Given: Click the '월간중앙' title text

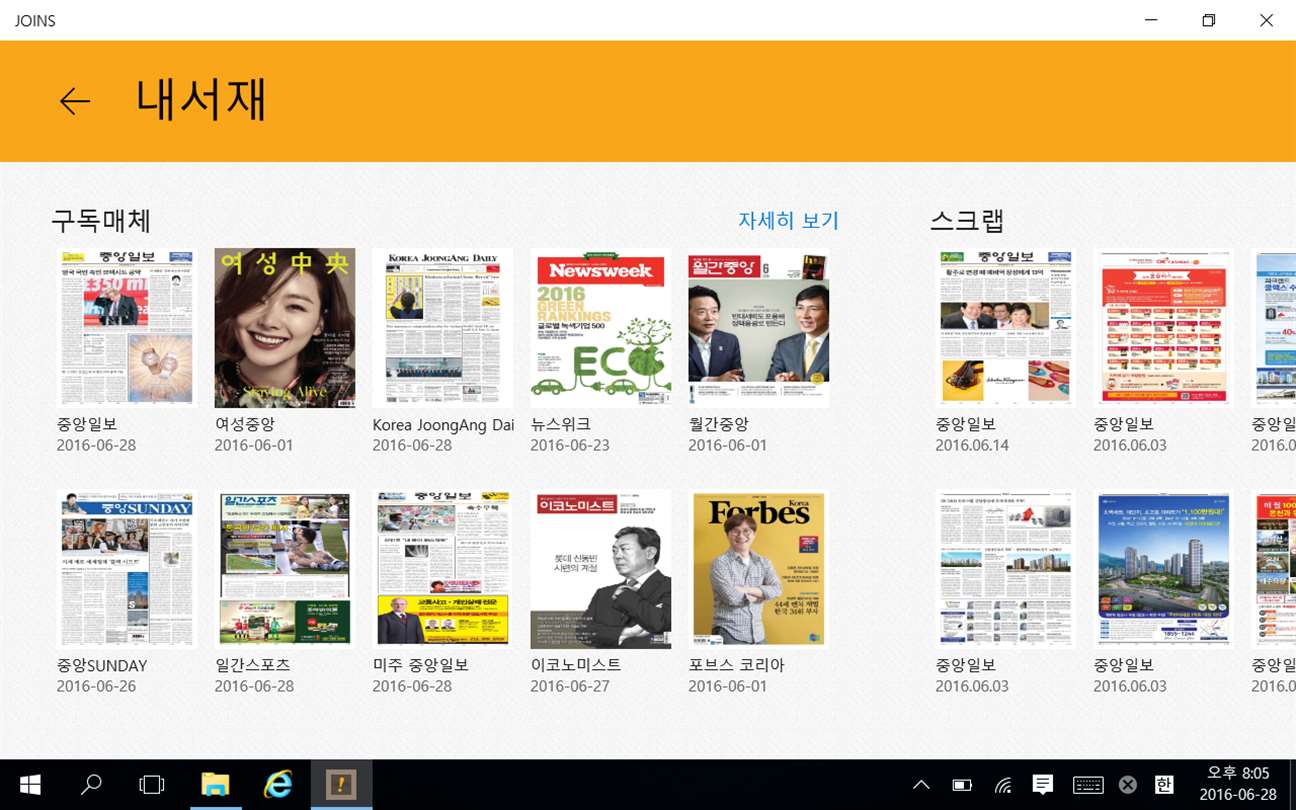Looking at the screenshot, I should pos(719,424).
